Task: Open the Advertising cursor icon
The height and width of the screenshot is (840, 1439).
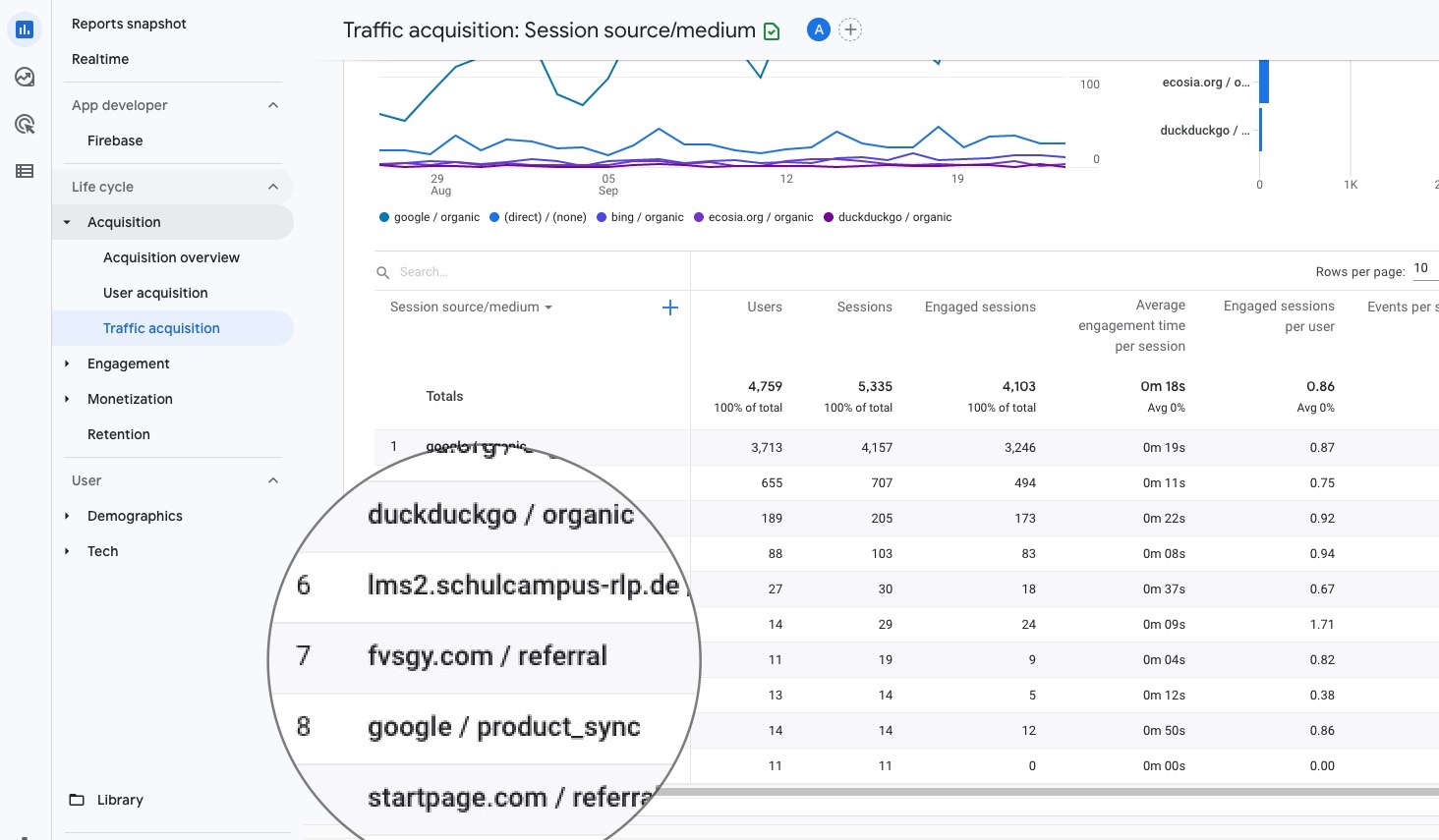Action: (25, 124)
